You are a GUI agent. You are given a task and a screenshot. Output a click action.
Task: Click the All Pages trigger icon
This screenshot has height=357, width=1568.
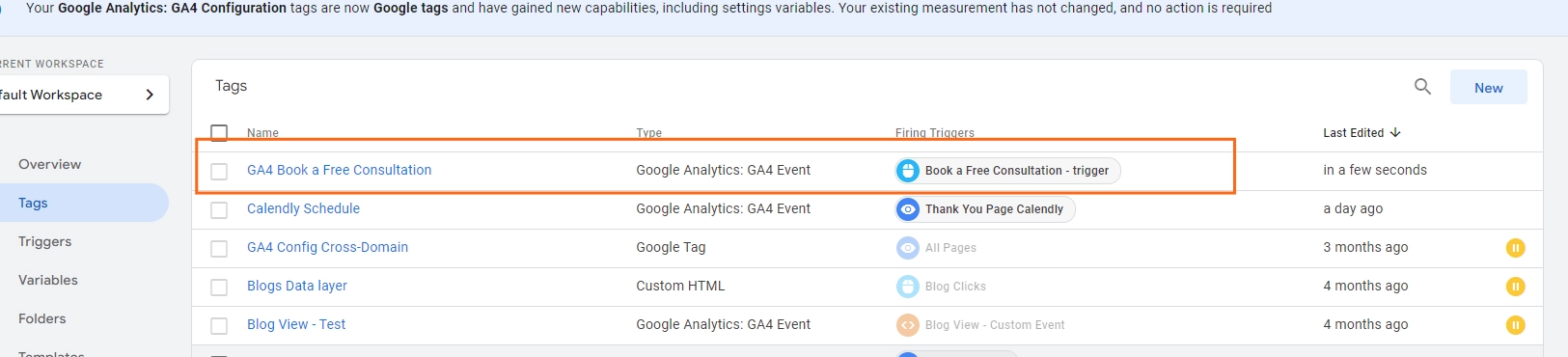(908, 248)
